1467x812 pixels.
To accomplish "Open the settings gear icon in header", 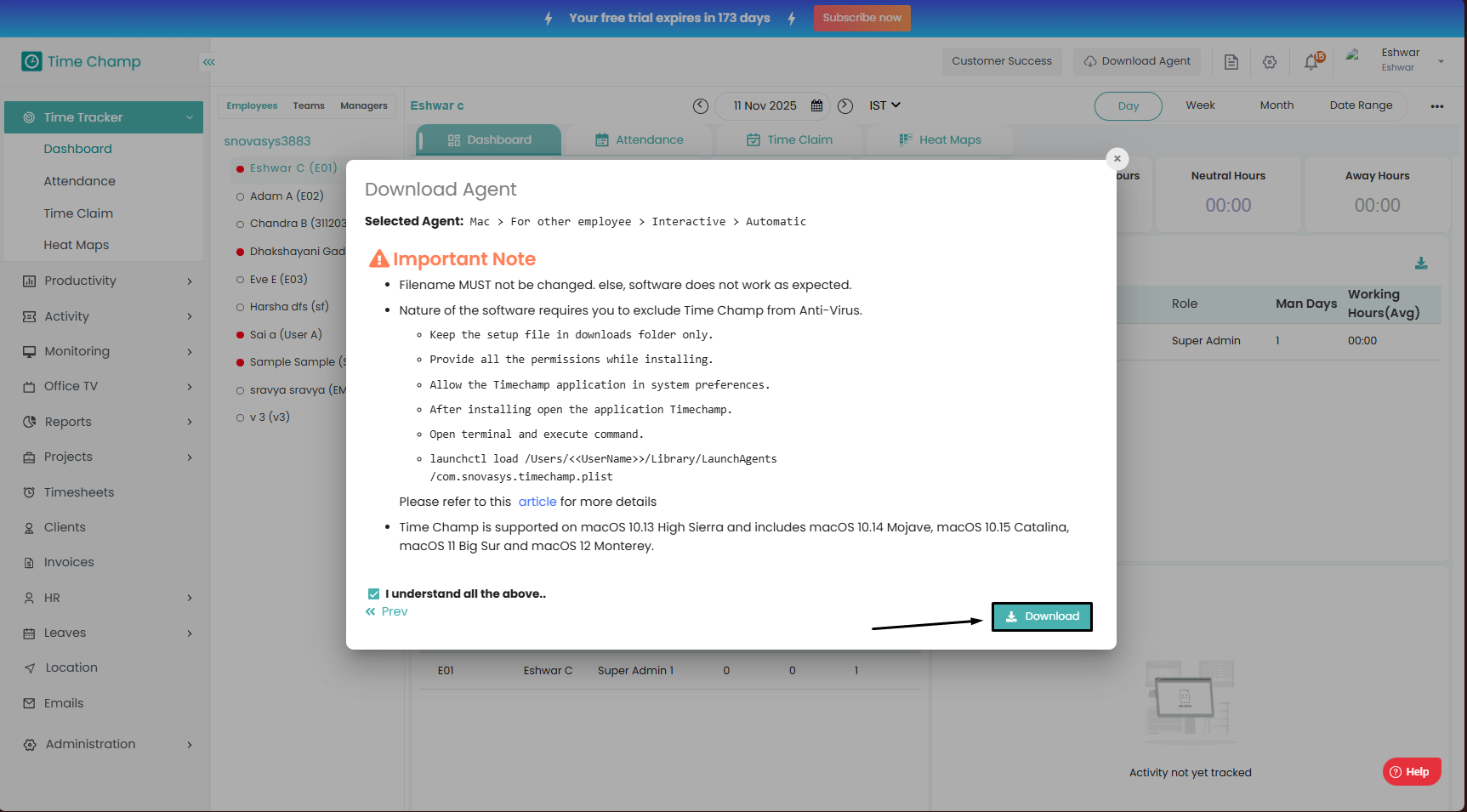I will (x=1270, y=62).
